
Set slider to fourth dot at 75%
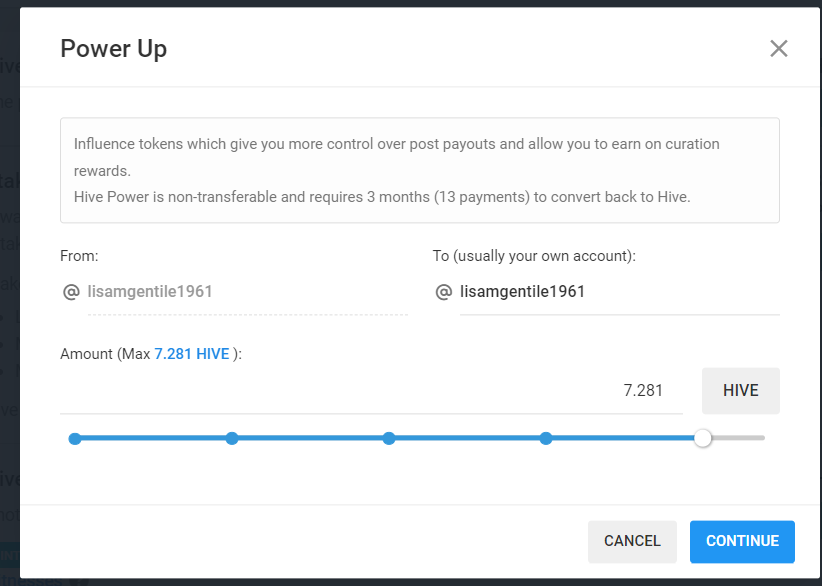546,438
